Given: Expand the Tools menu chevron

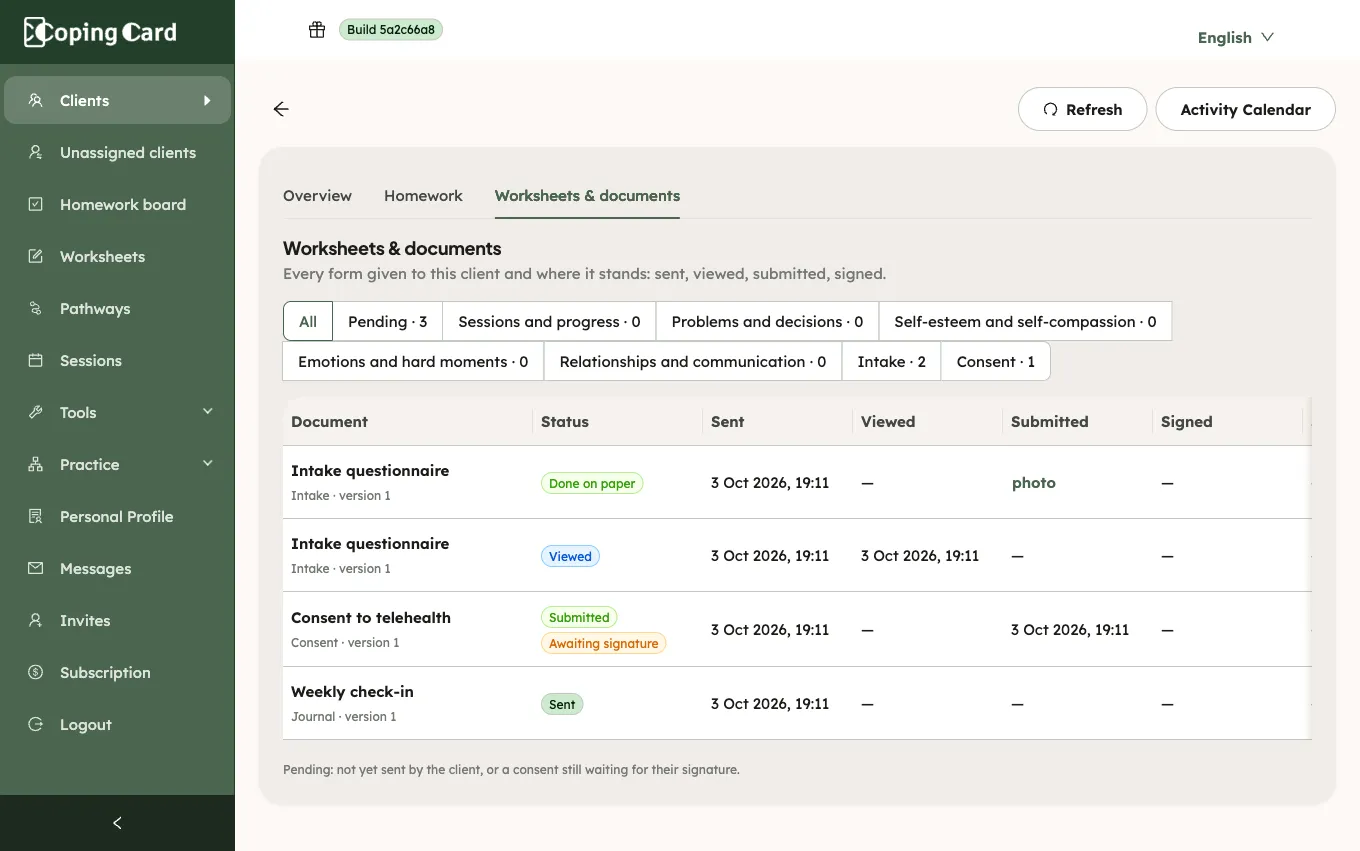Looking at the screenshot, I should point(208,411).
